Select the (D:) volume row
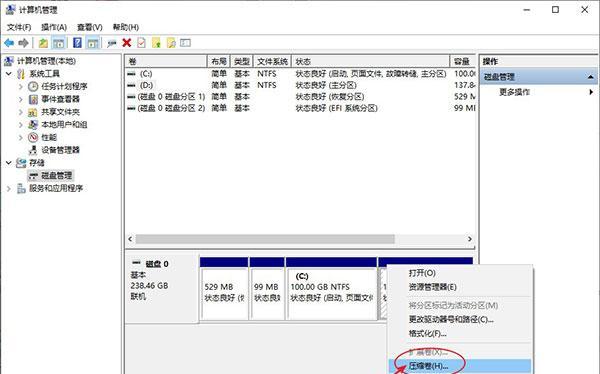 point(300,85)
